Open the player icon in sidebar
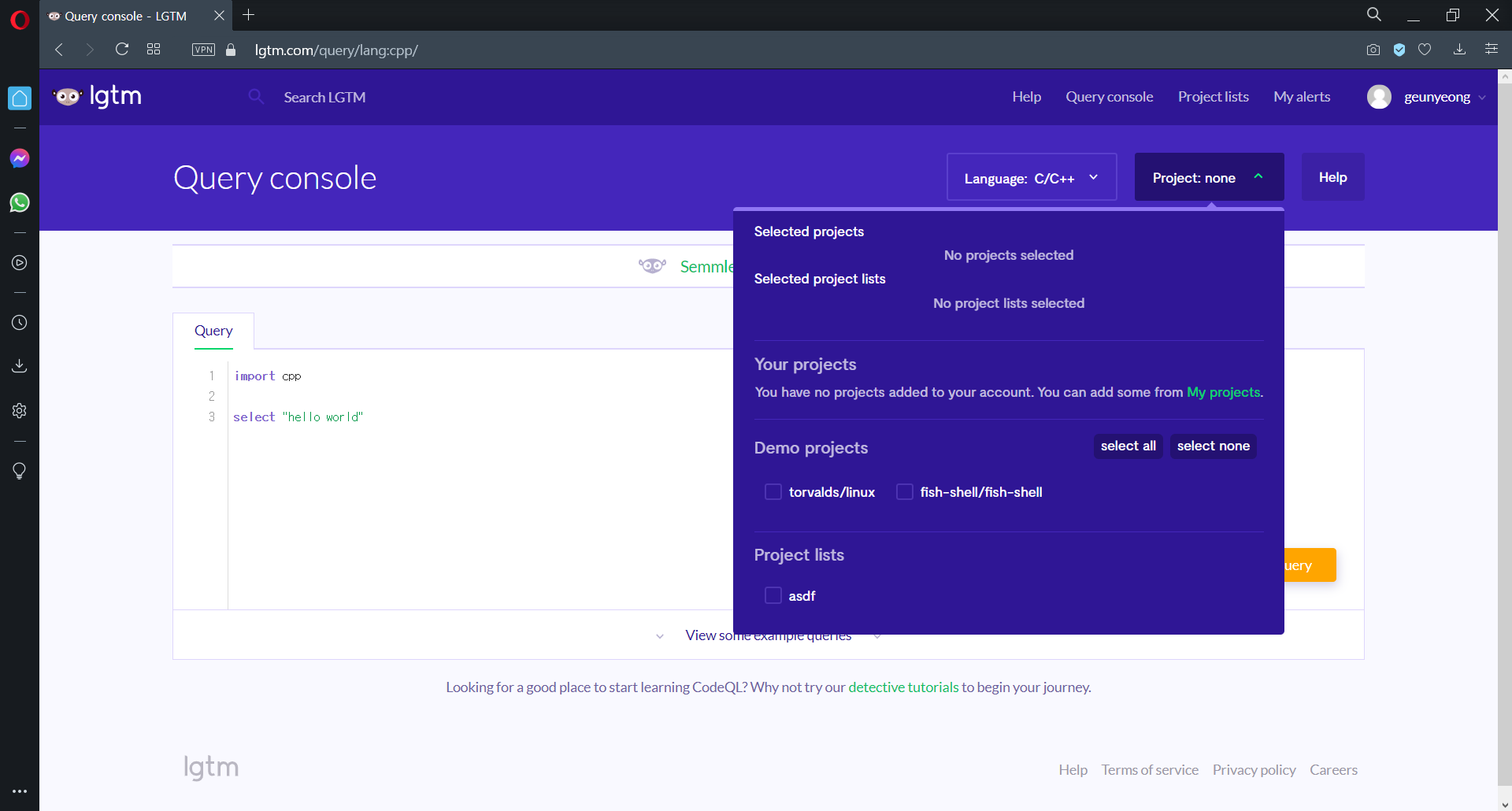Image resolution: width=1512 pixels, height=811 pixels. tap(20, 263)
